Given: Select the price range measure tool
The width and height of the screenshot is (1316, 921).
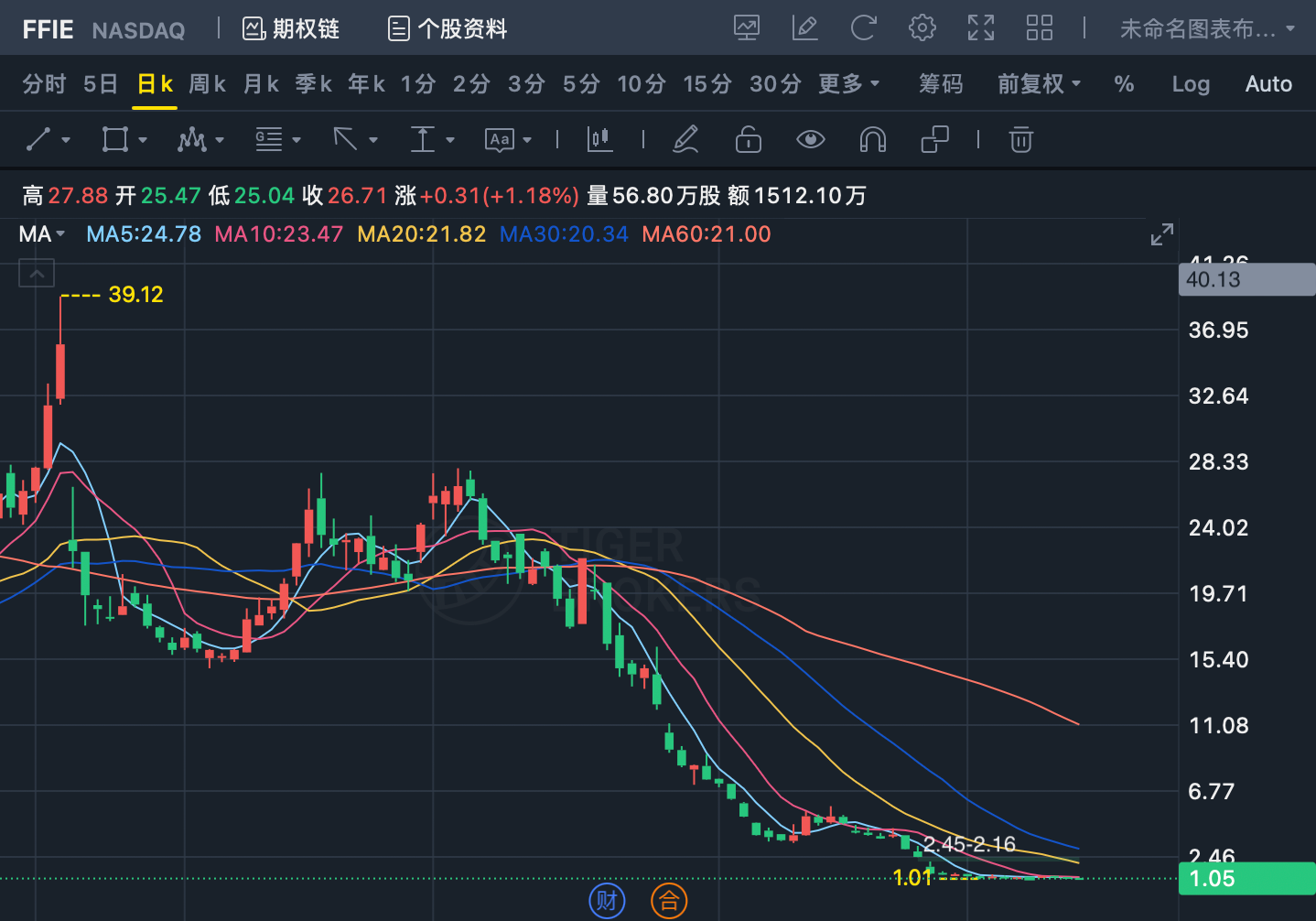Looking at the screenshot, I should pos(422,139).
